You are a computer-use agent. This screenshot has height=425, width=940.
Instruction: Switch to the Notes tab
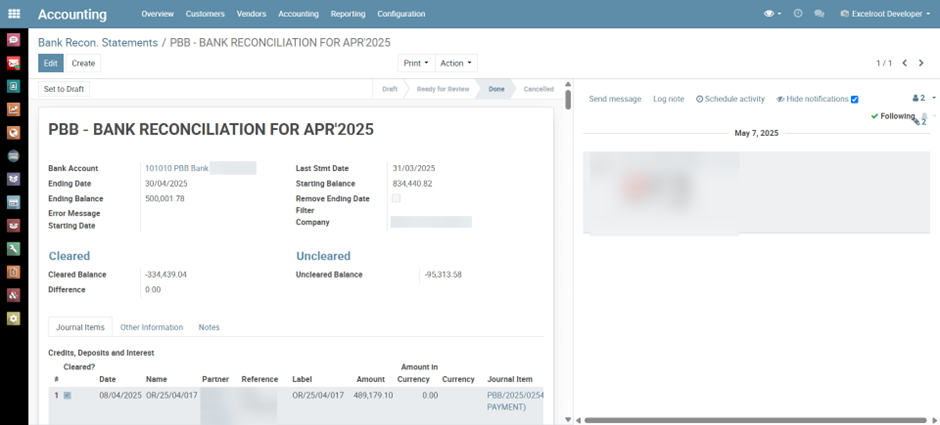[x=209, y=327]
